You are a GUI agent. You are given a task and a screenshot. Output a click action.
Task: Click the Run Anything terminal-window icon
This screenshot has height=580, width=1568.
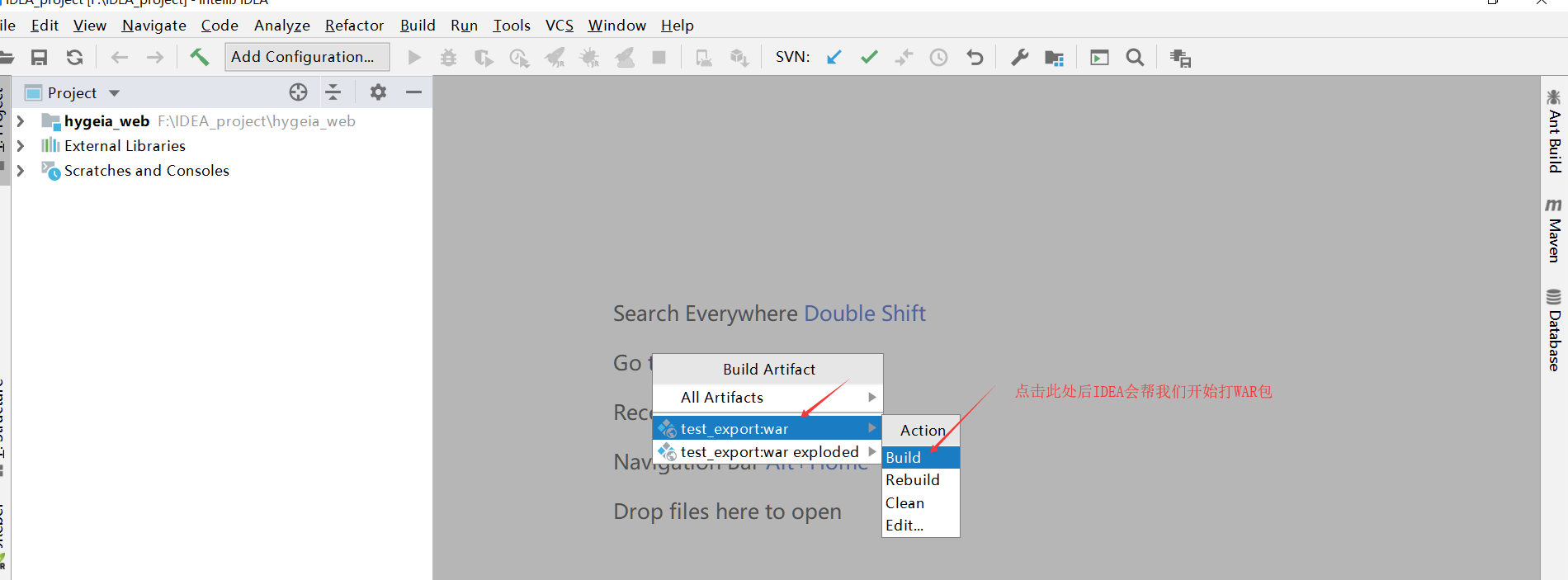coord(1099,57)
